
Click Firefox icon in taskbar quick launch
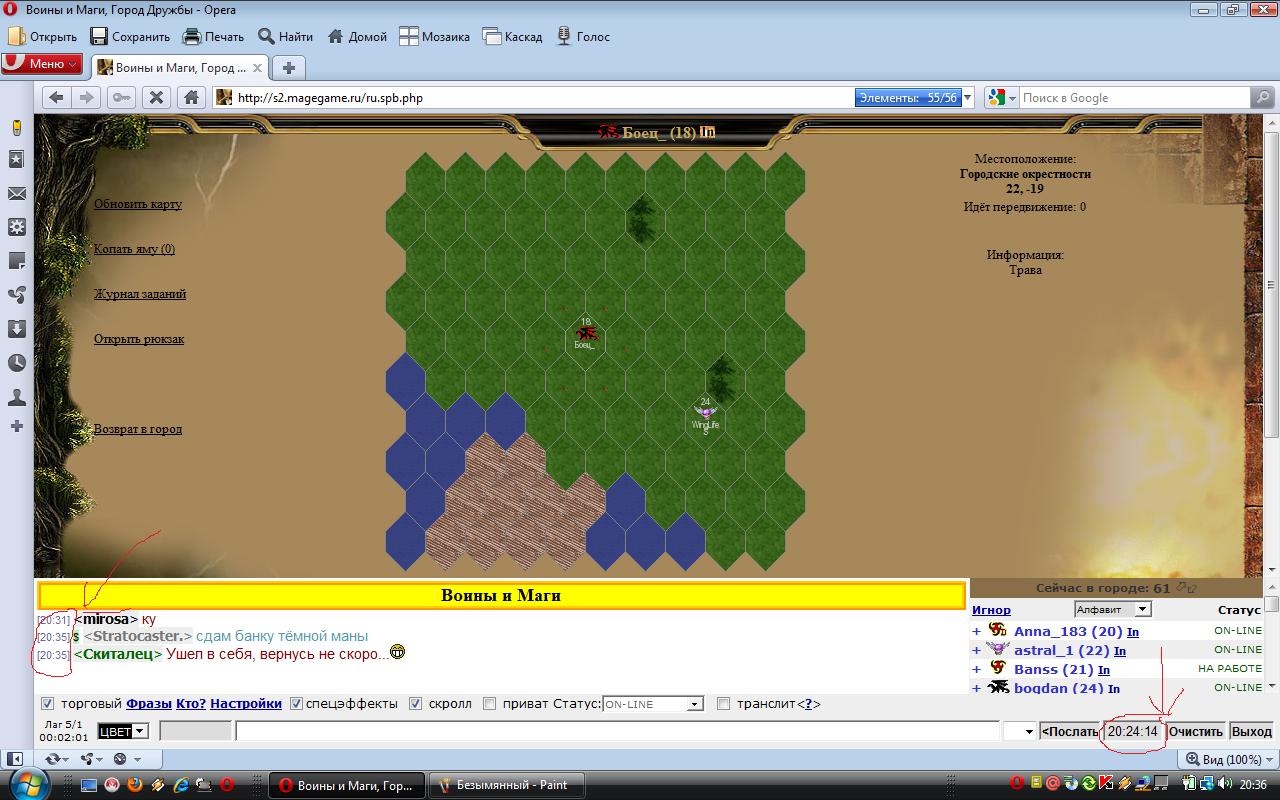[136, 784]
